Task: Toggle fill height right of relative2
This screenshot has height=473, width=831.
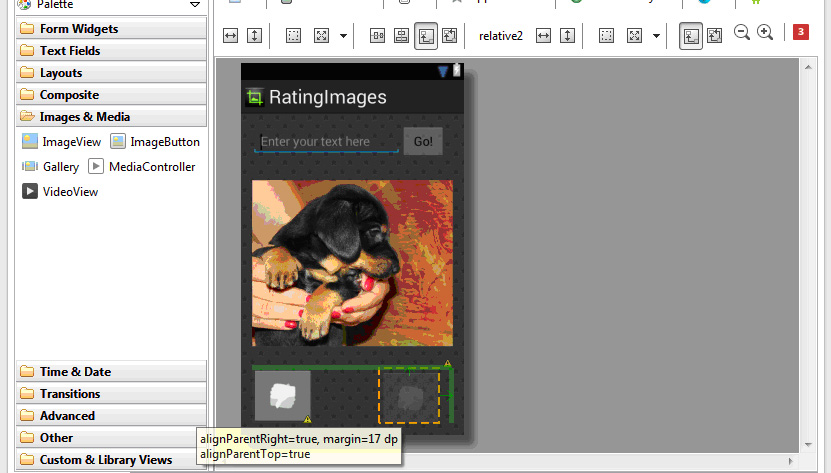Action: 568,36
